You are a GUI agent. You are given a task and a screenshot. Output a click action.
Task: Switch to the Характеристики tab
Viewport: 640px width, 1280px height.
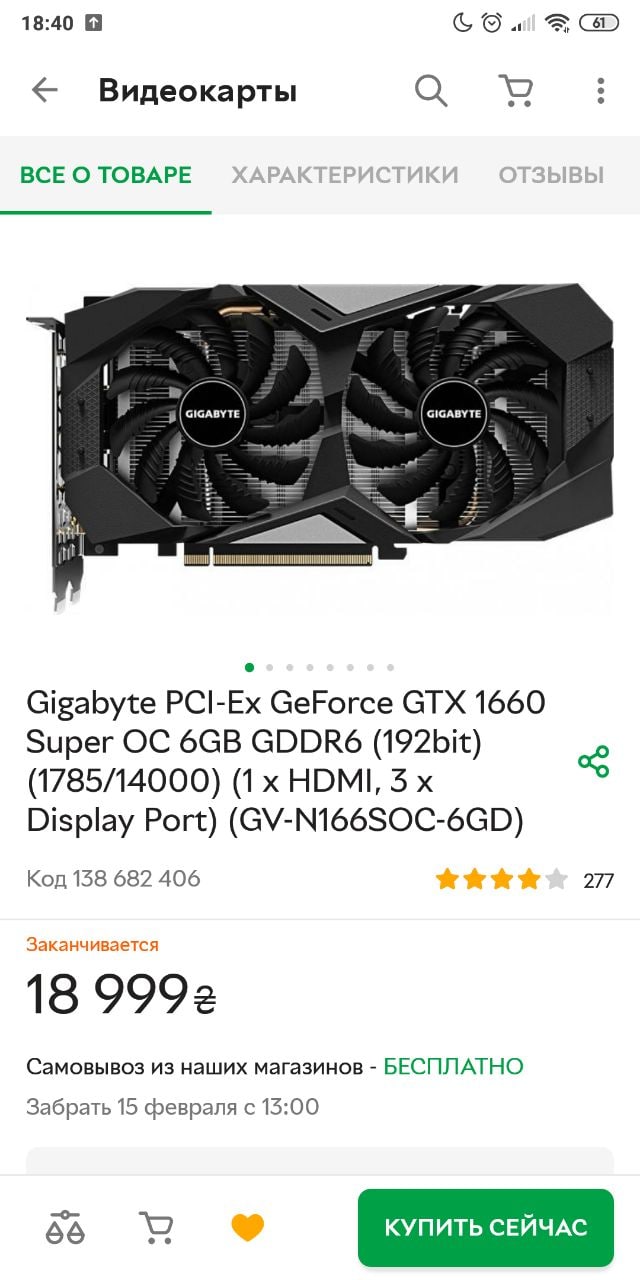[x=345, y=175]
